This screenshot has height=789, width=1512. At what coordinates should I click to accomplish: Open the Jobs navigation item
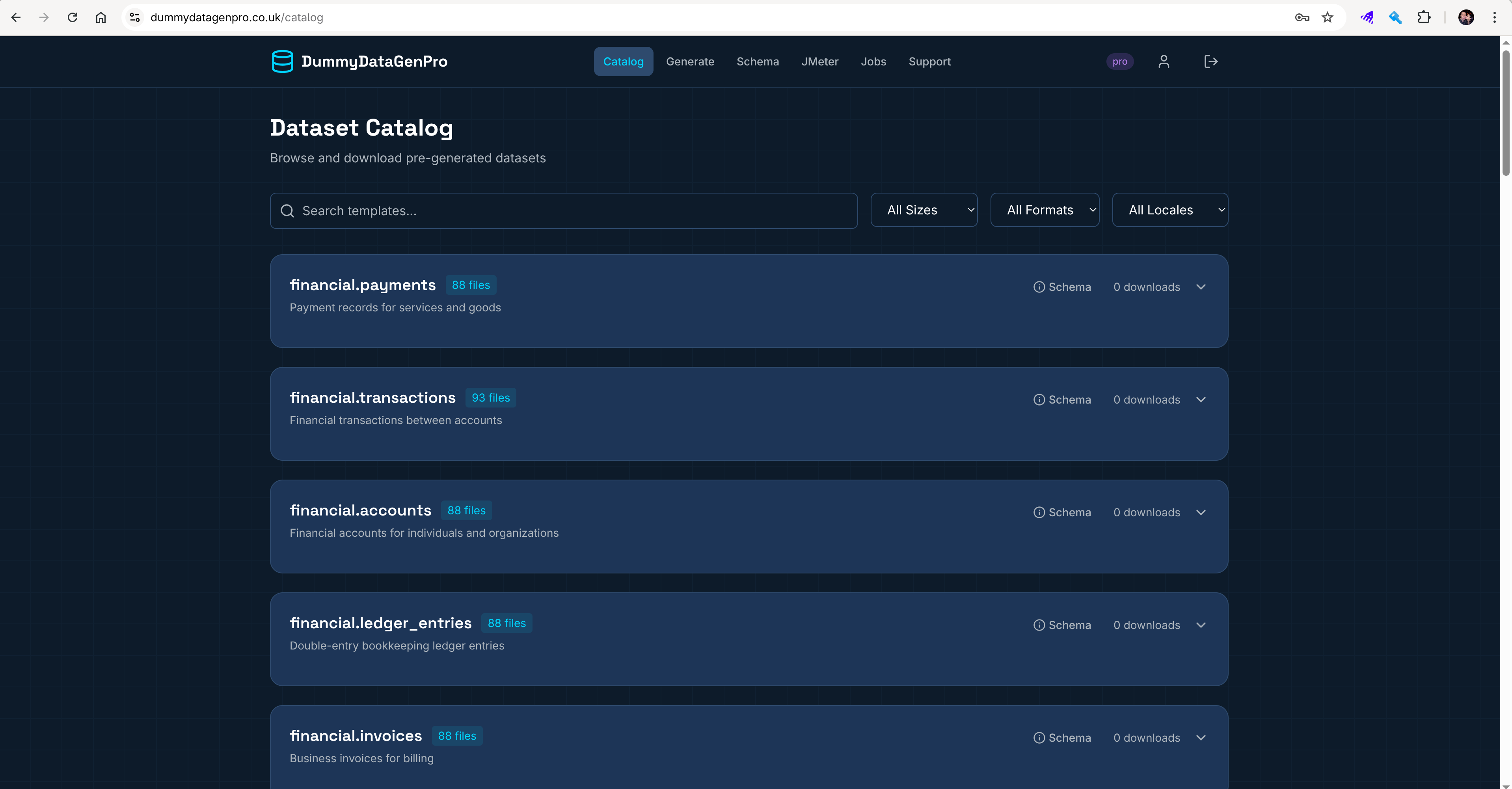pos(873,61)
